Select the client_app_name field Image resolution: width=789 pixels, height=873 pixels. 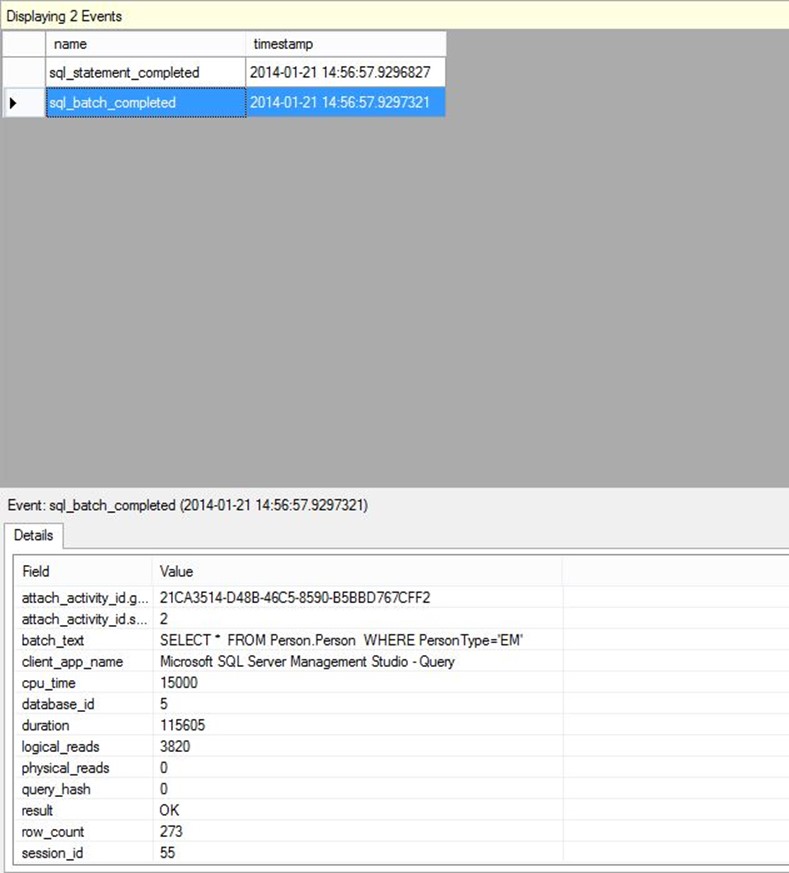coord(72,662)
